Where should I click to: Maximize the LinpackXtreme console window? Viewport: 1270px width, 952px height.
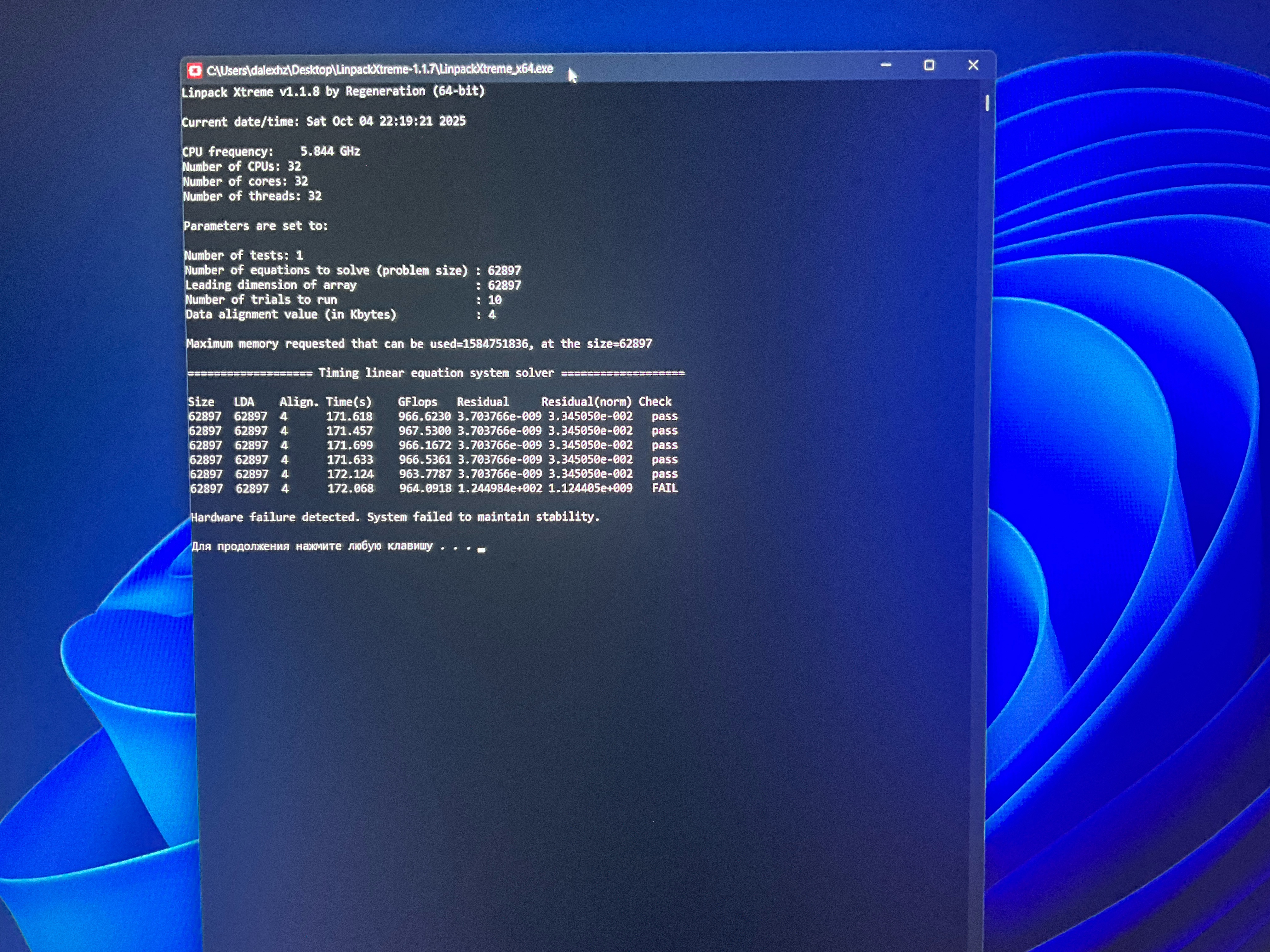[x=929, y=65]
